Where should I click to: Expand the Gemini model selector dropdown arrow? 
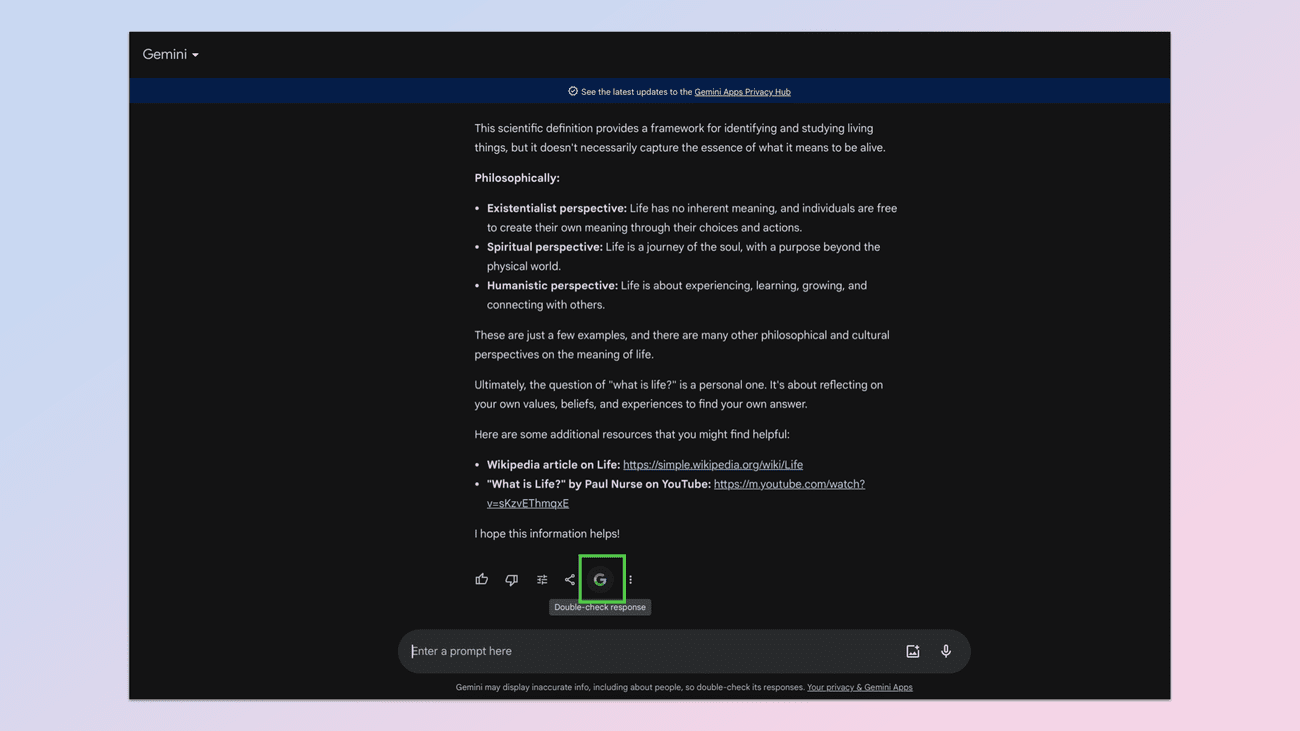(x=194, y=54)
